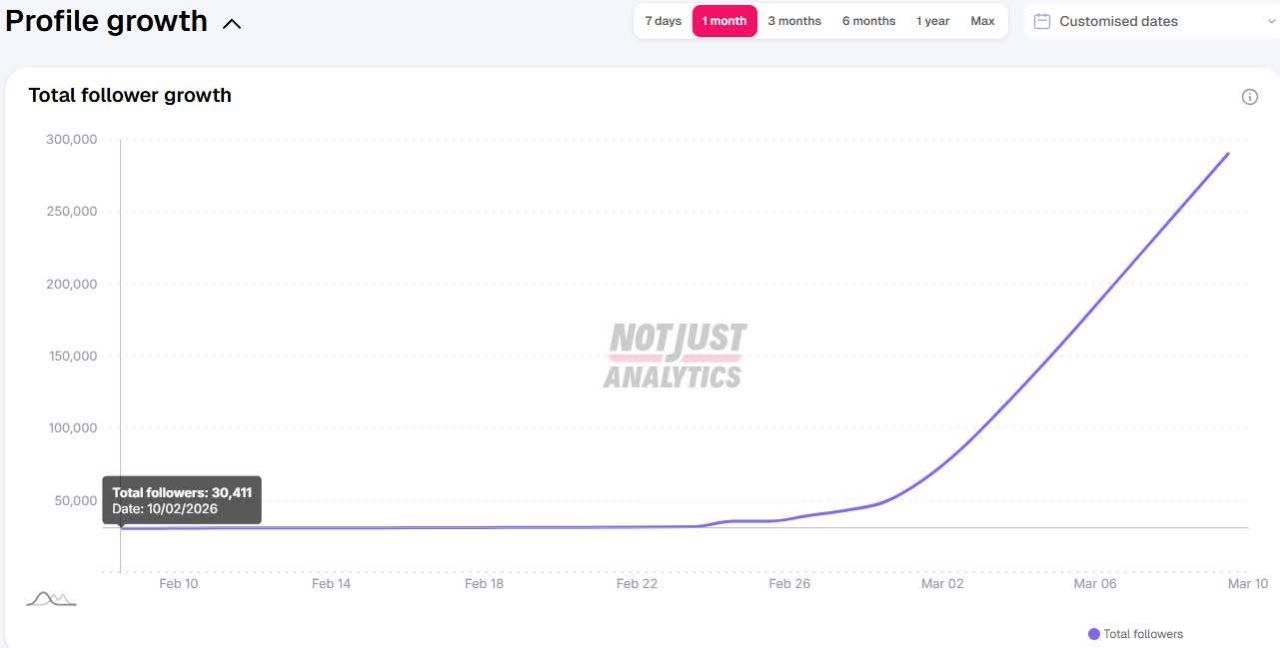Click the Feb 26 x-axis label
This screenshot has width=1280, height=648.
[789, 584]
